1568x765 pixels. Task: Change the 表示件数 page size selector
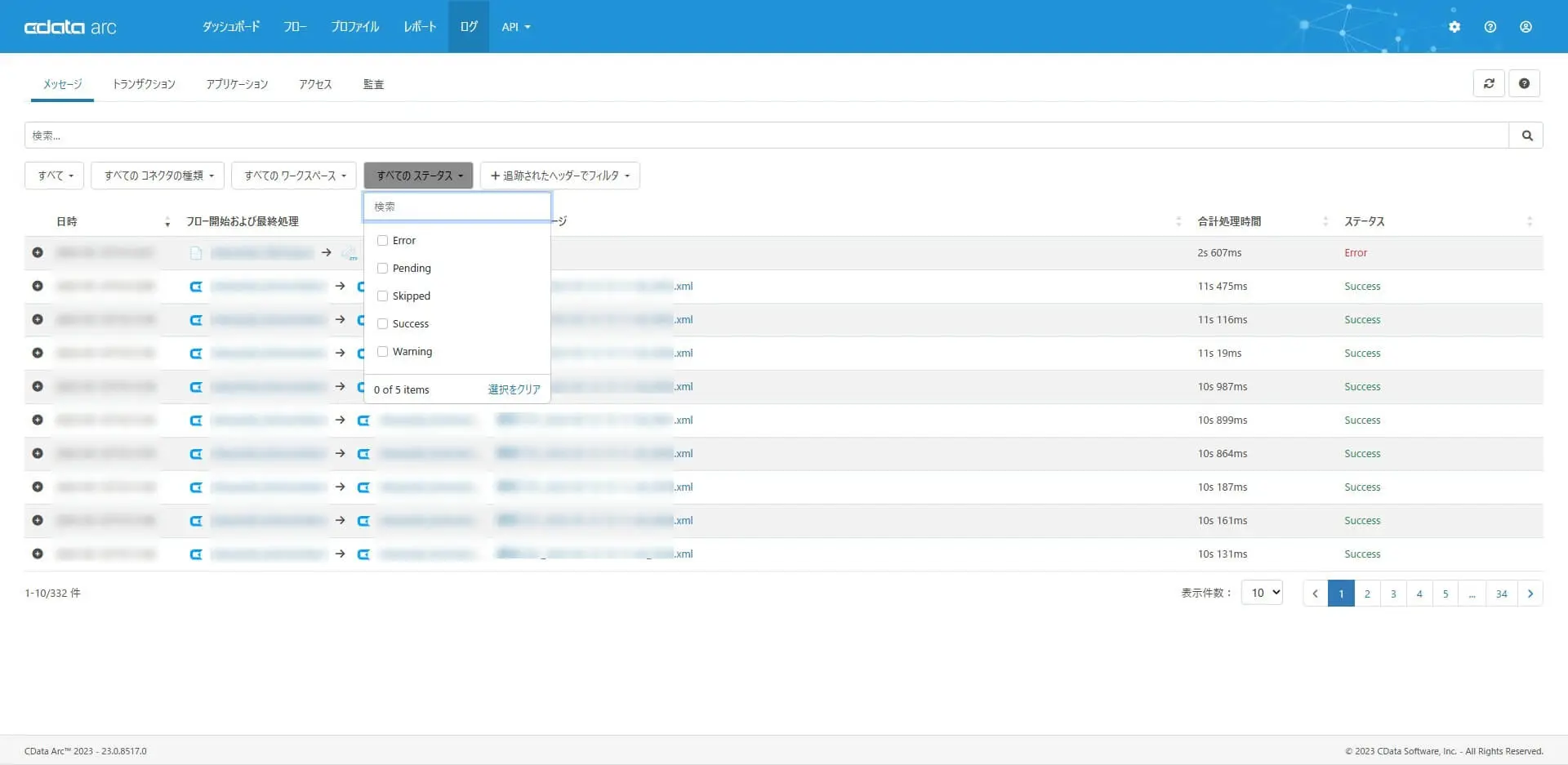point(1262,593)
